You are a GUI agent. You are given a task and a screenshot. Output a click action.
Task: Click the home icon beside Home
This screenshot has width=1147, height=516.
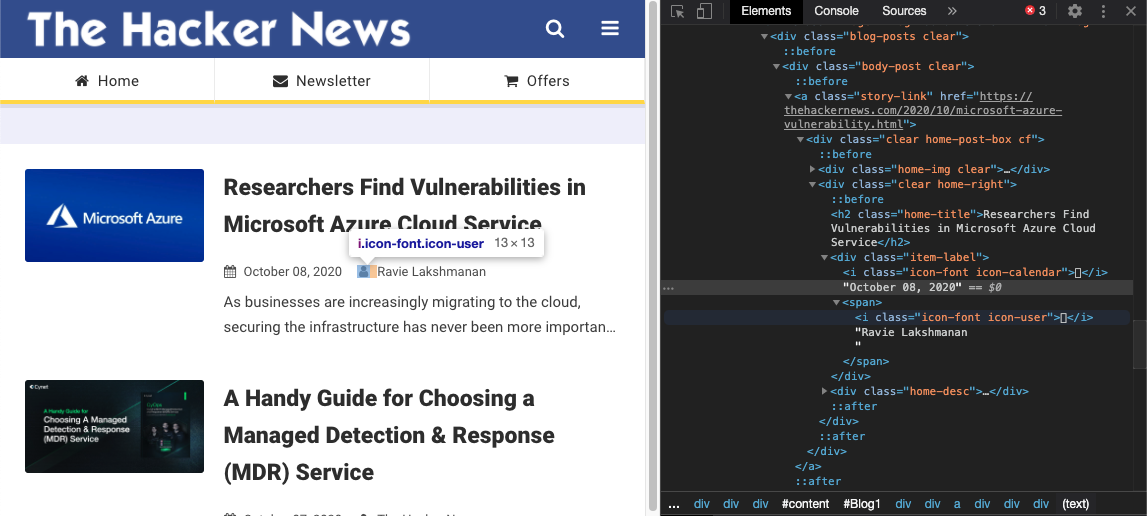click(x=82, y=81)
